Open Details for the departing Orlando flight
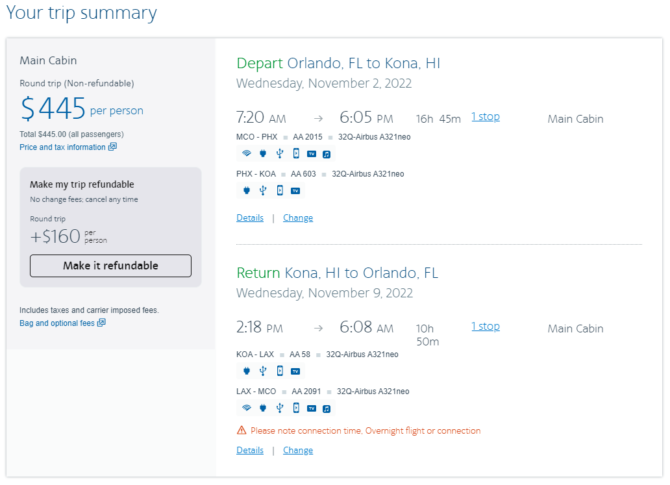This screenshot has width=670, height=485. pyautogui.click(x=250, y=218)
